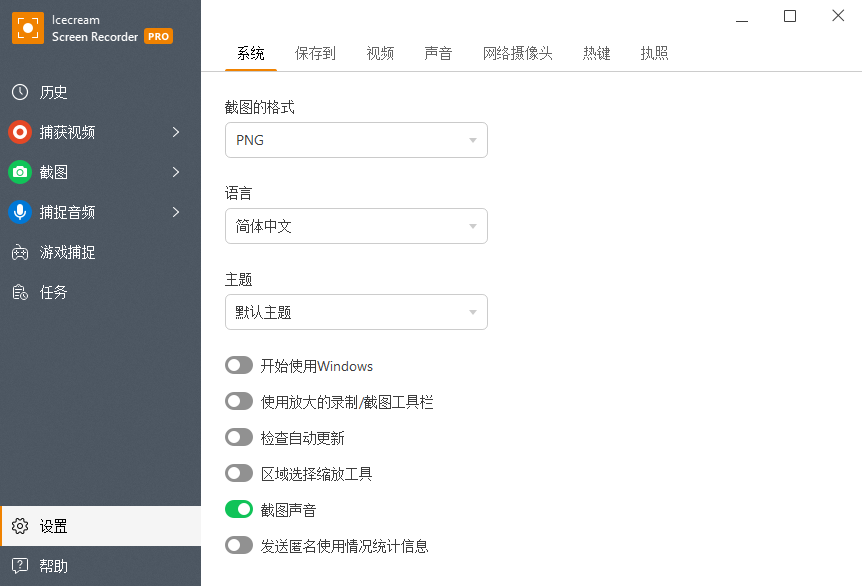Click the Icecream Screen Recorder logo

(27, 28)
